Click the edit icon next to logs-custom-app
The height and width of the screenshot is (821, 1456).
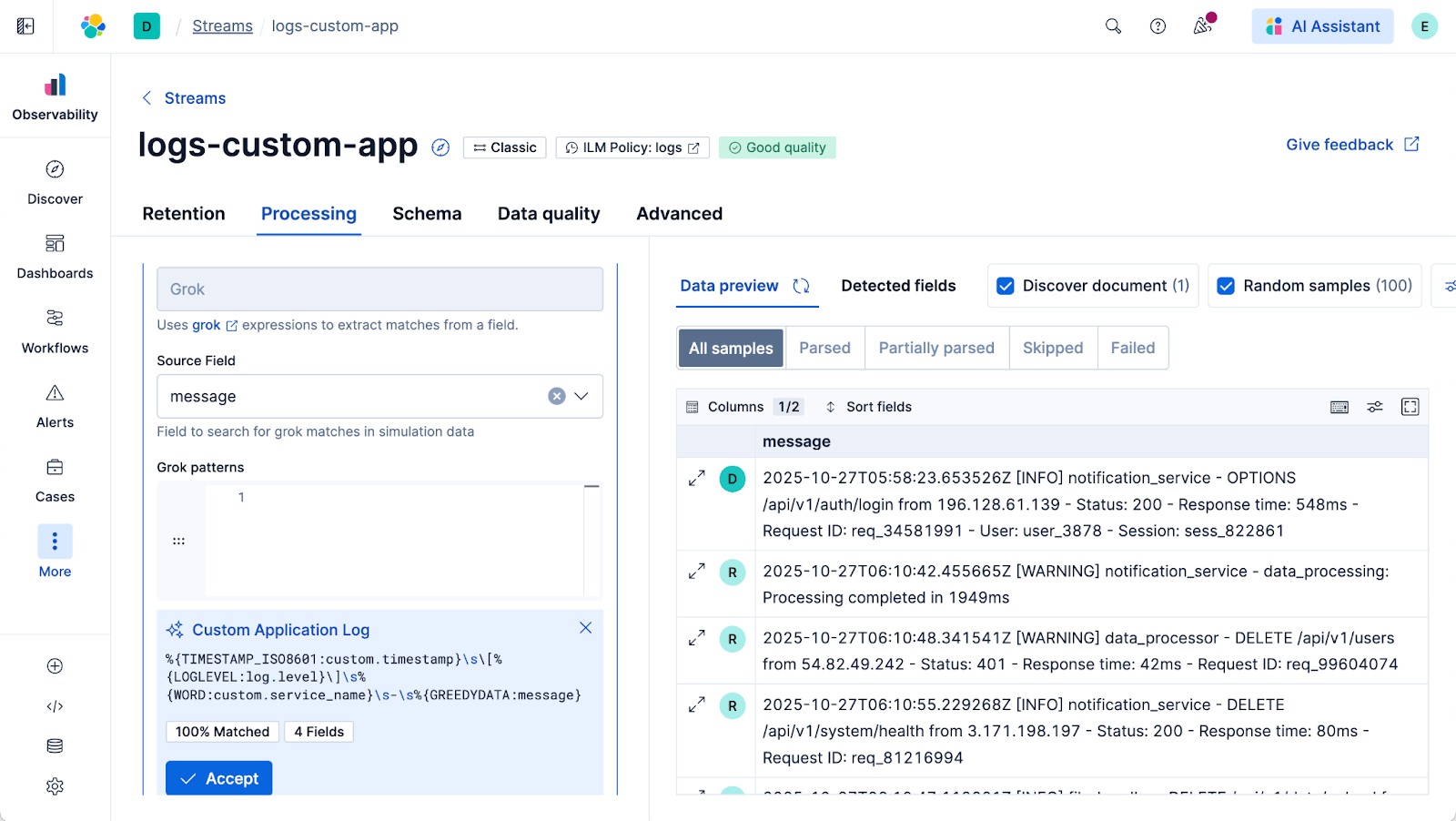tap(440, 147)
